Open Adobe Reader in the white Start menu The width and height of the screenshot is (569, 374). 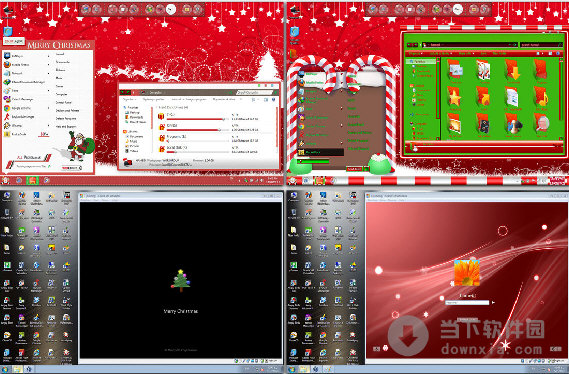[x=18, y=117]
